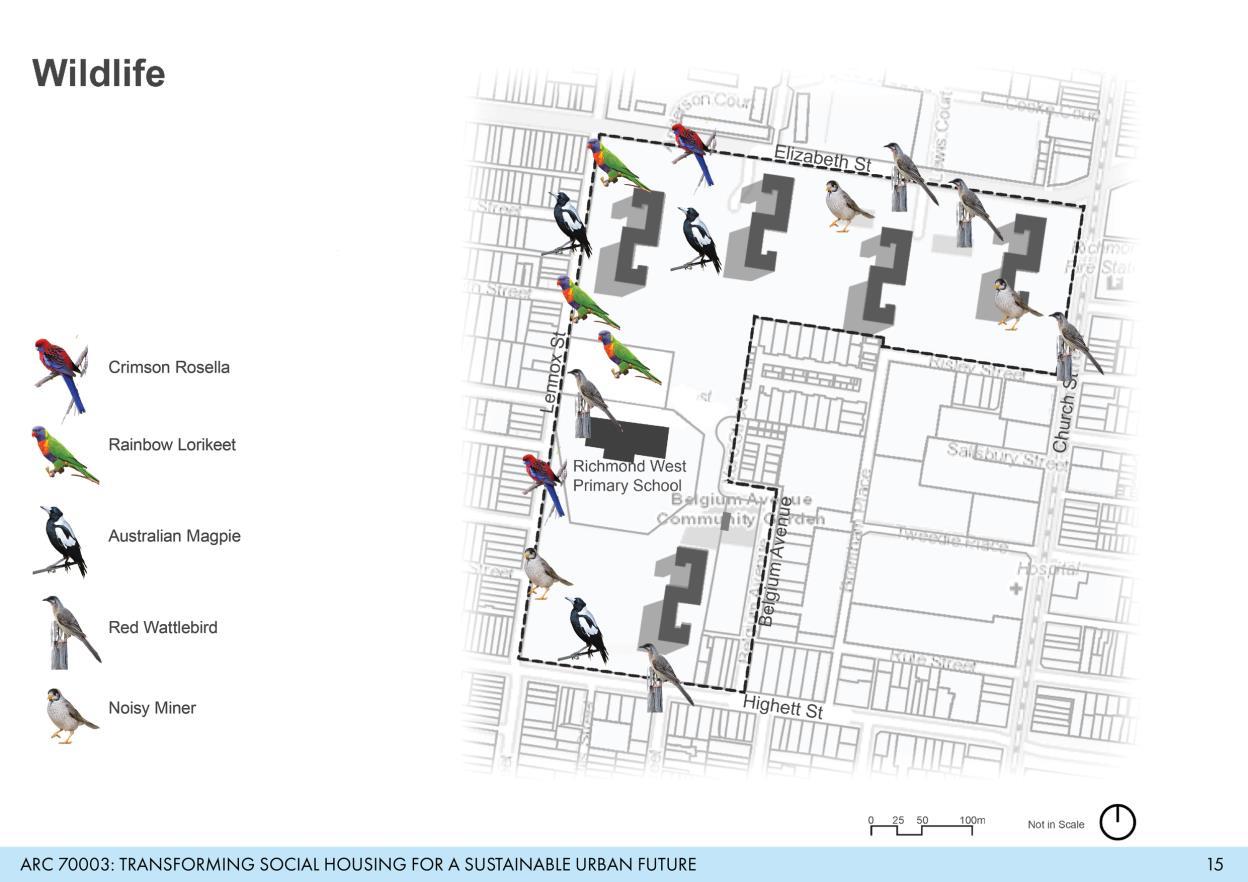Click the Noisy Miner on the easternmost tower block
1248x882 pixels.
(x=1016, y=303)
